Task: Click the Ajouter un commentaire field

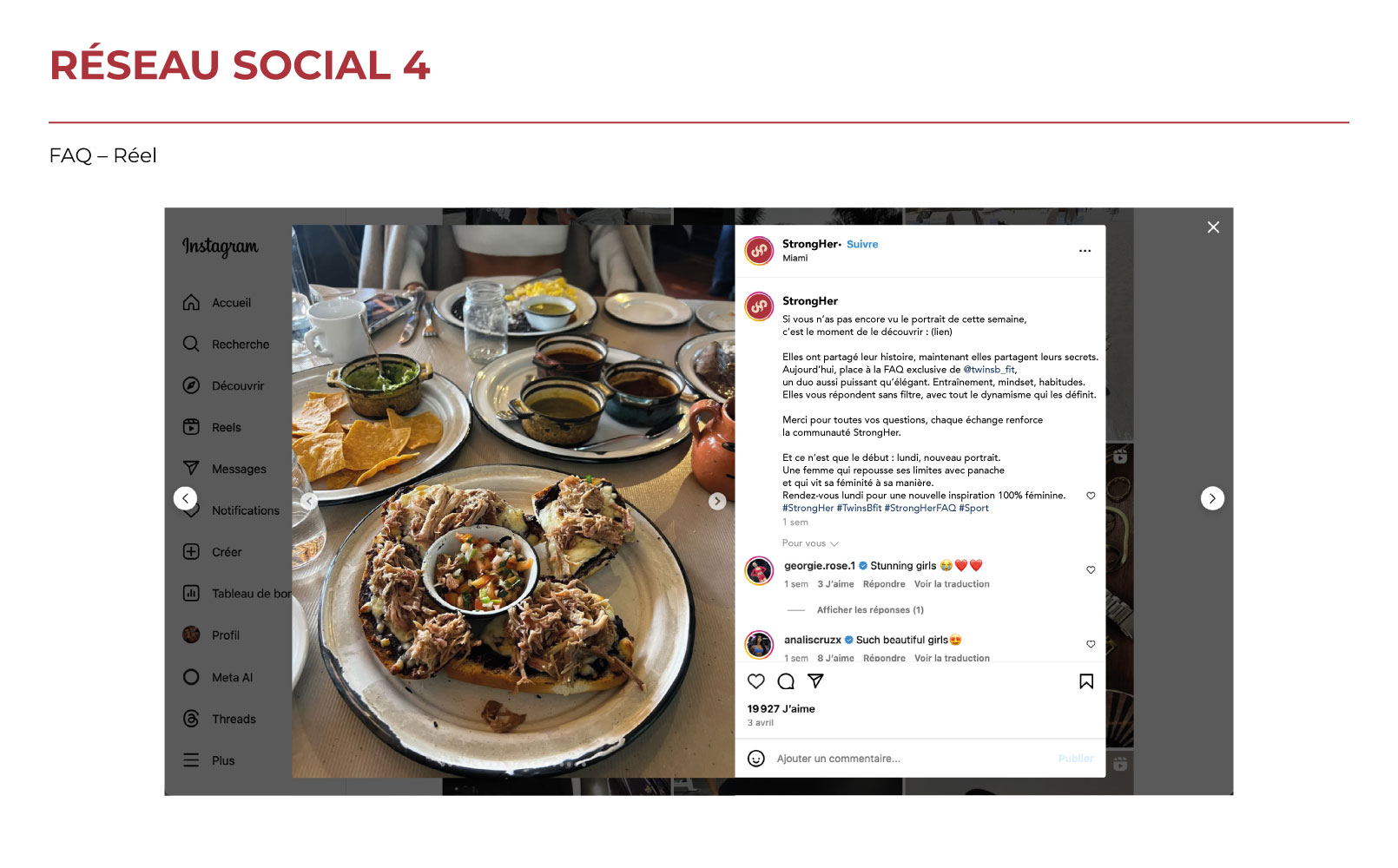Action: point(912,759)
